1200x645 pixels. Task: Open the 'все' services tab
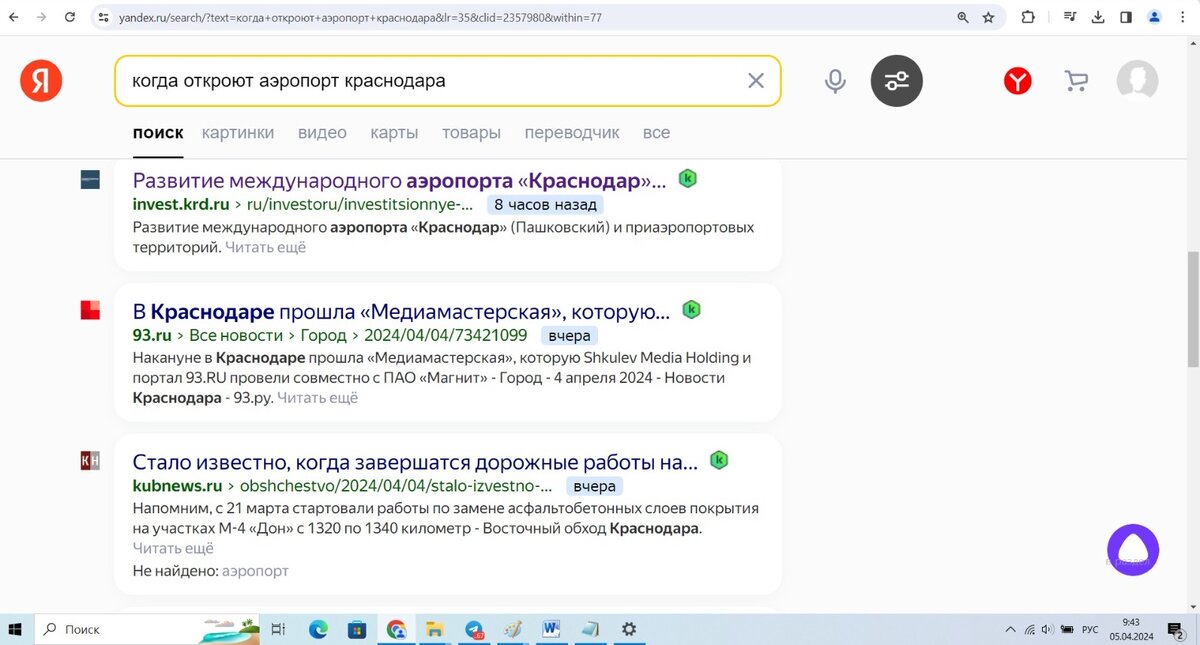656,133
